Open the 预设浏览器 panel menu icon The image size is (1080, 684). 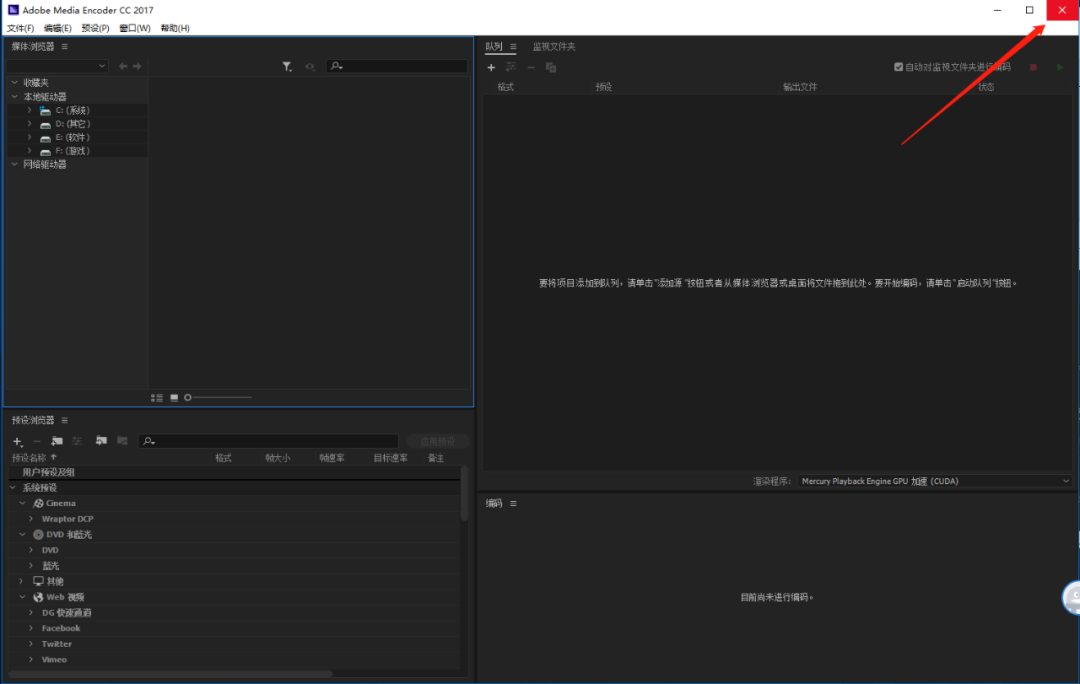tap(65, 420)
